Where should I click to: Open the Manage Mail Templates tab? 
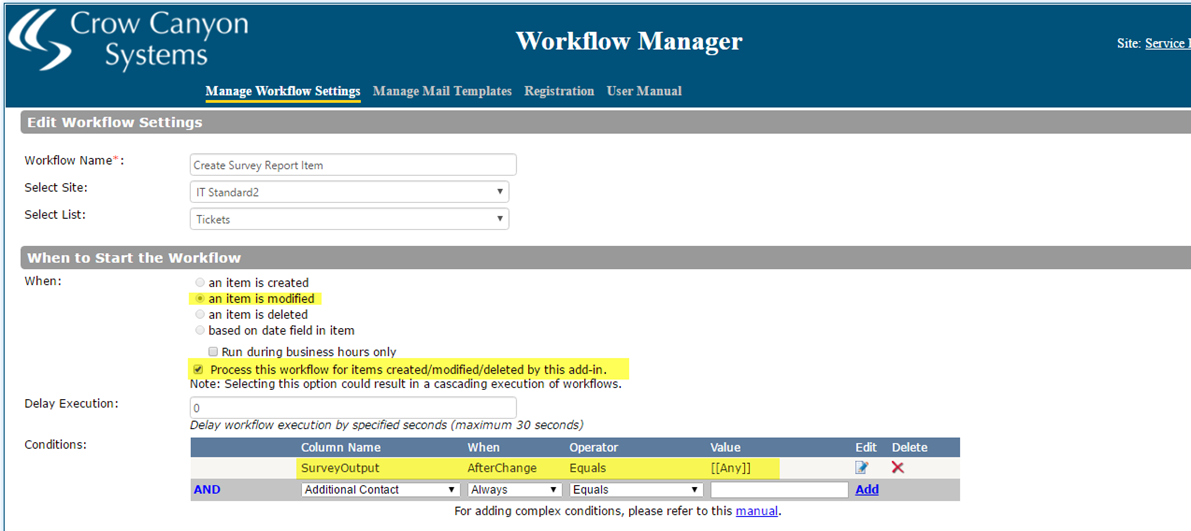click(x=442, y=91)
